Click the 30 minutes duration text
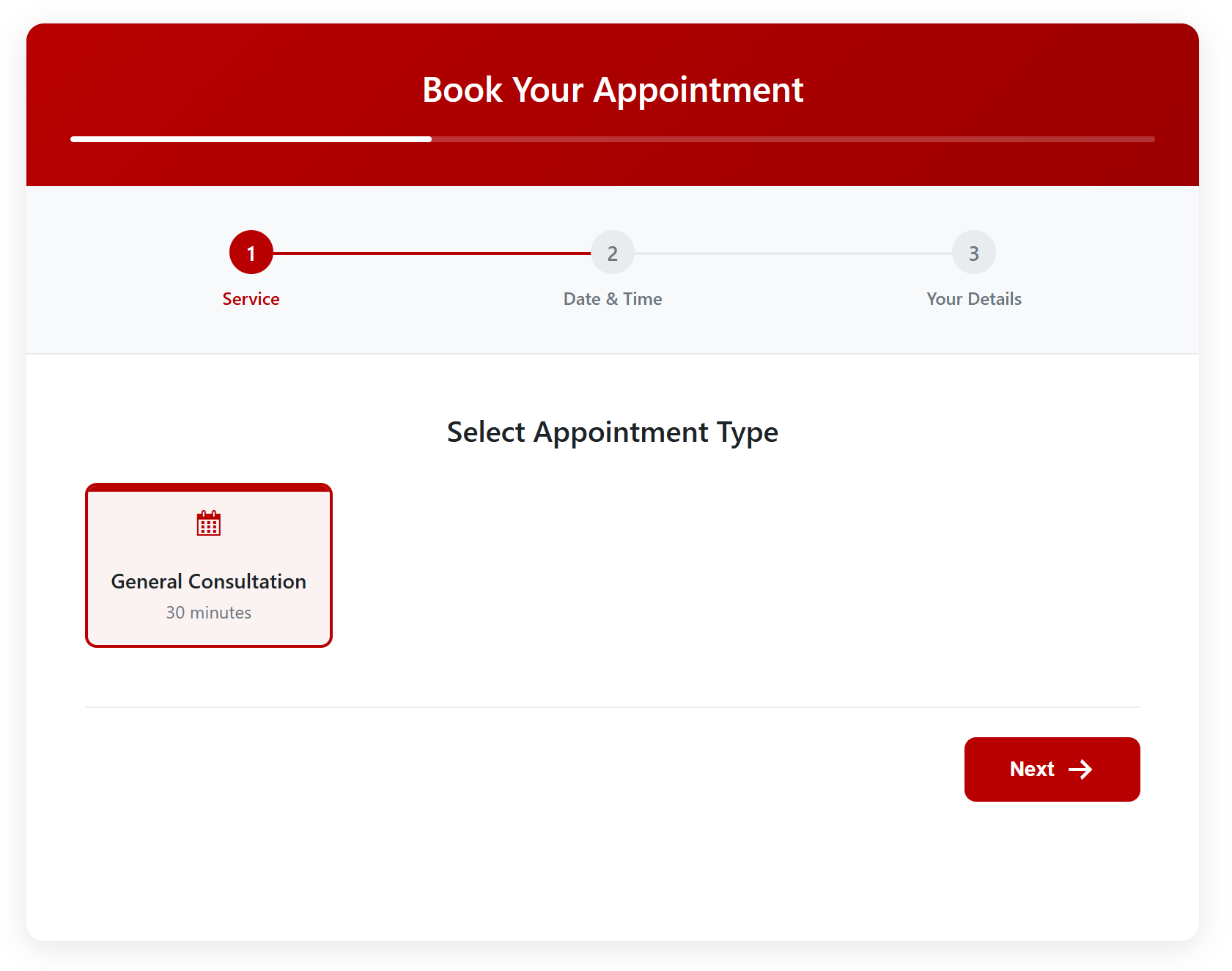 tap(209, 613)
